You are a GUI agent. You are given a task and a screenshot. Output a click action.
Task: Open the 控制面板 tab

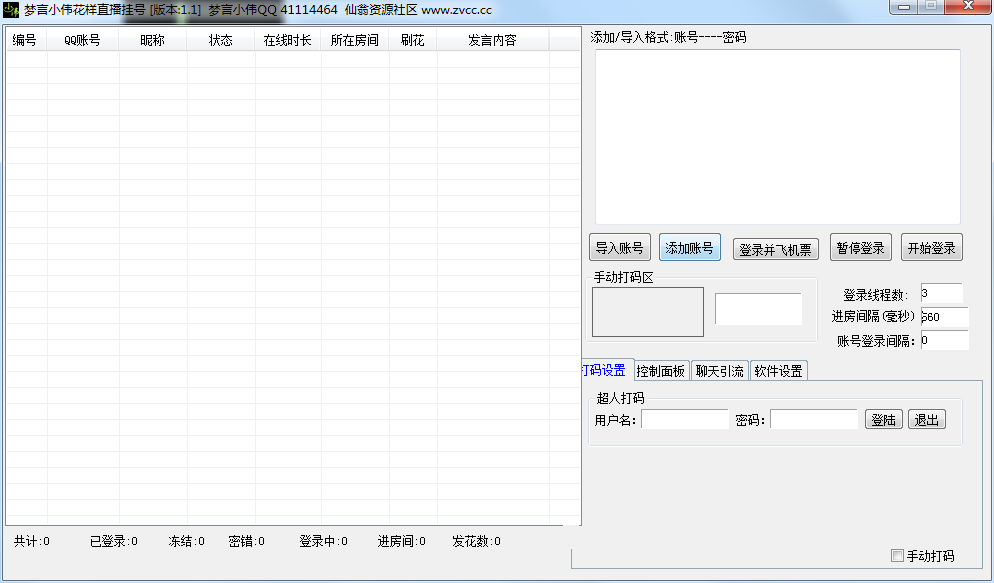pyautogui.click(x=661, y=371)
